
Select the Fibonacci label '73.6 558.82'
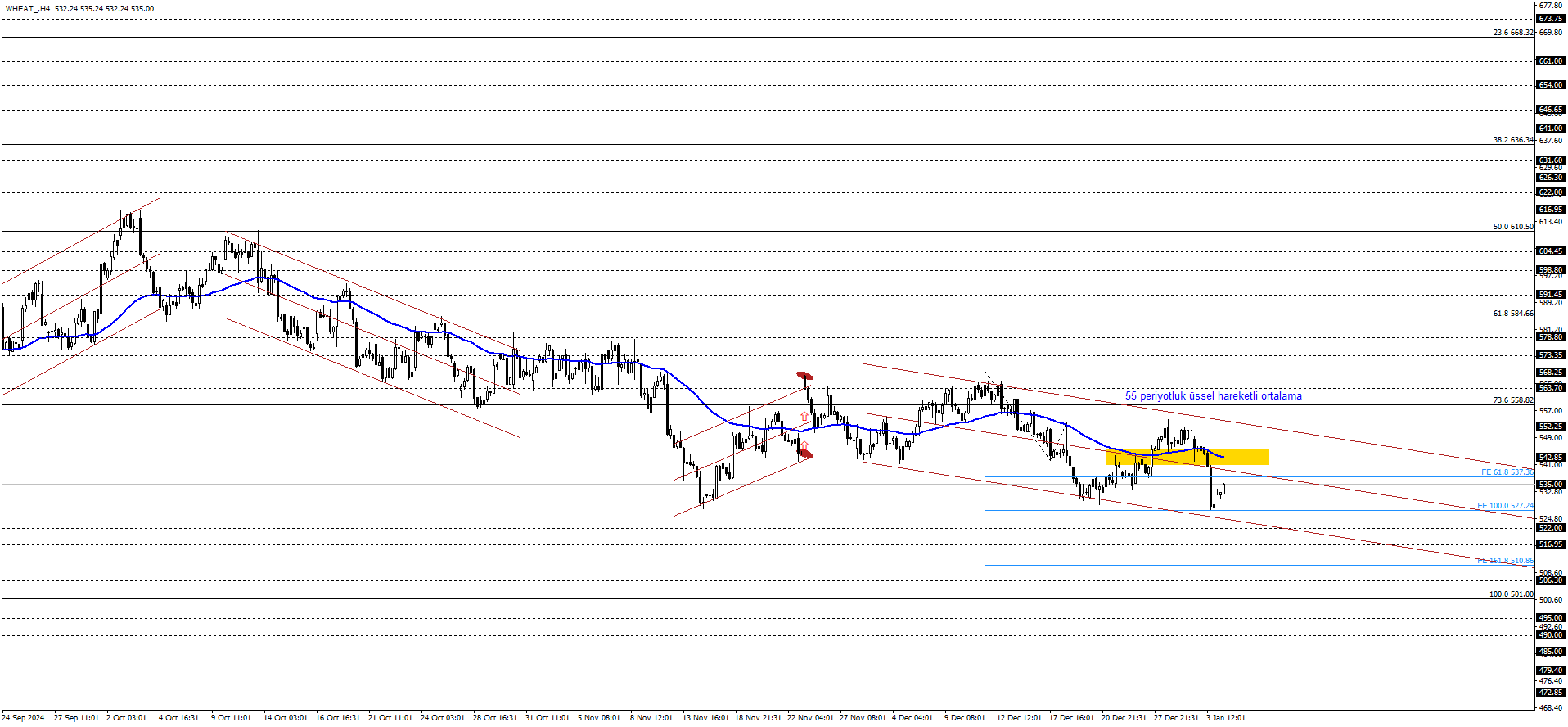(1513, 400)
